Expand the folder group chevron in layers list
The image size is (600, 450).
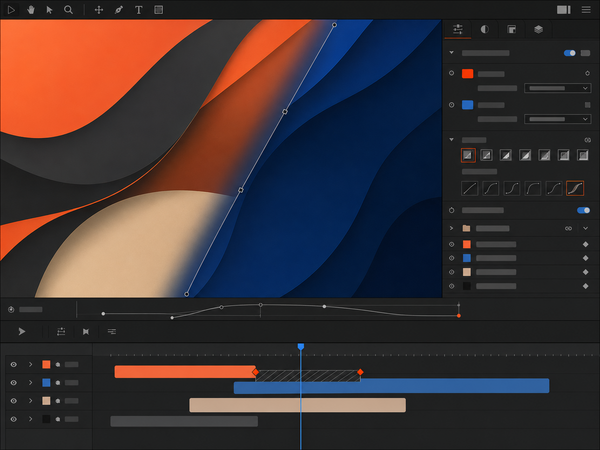pyautogui.click(x=452, y=228)
